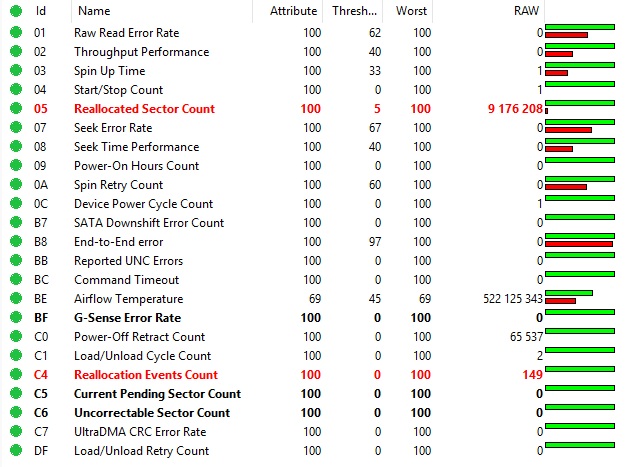Click green status dot beside Reallocated Sector Count
This screenshot has width=630, height=467.
pyautogui.click(x=15, y=109)
